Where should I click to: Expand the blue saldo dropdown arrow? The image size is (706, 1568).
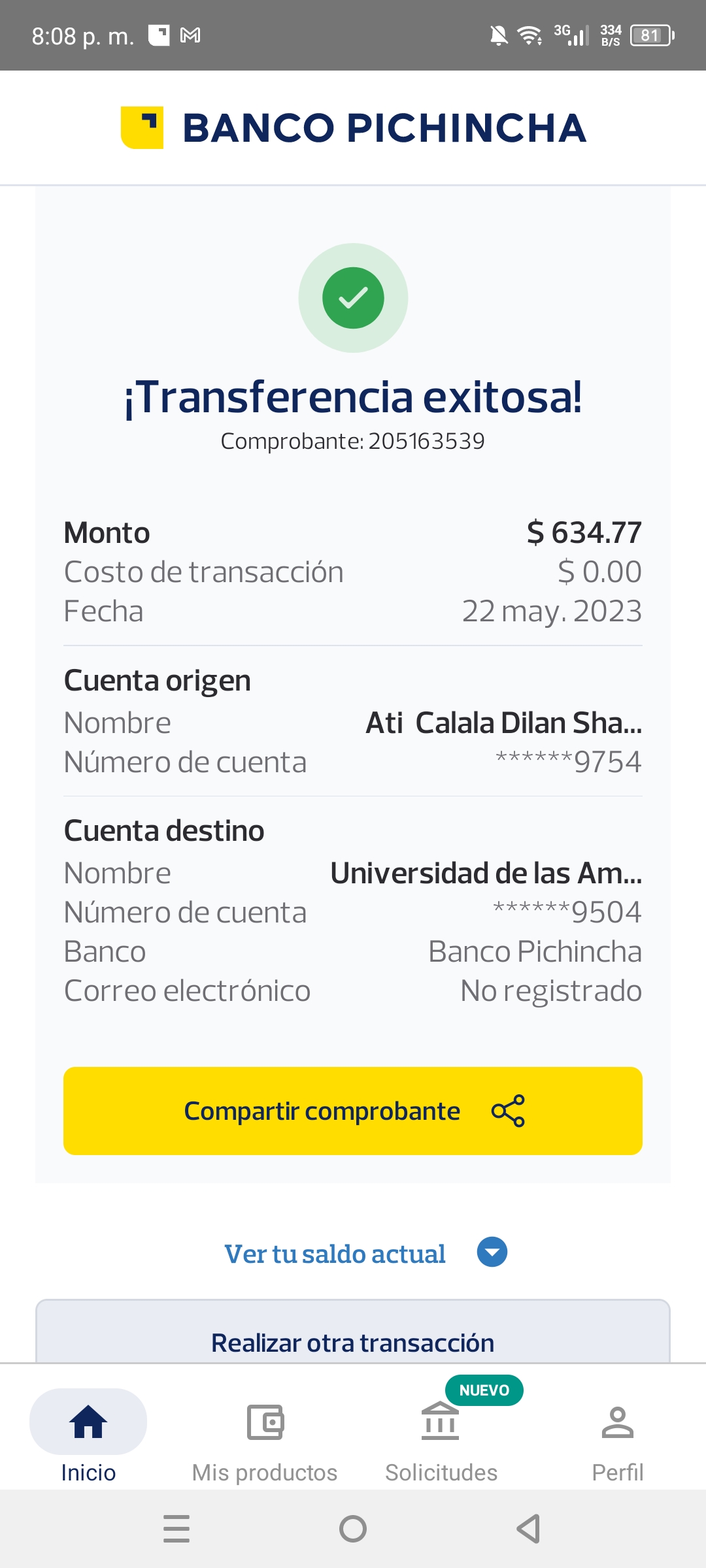pos(492,1252)
